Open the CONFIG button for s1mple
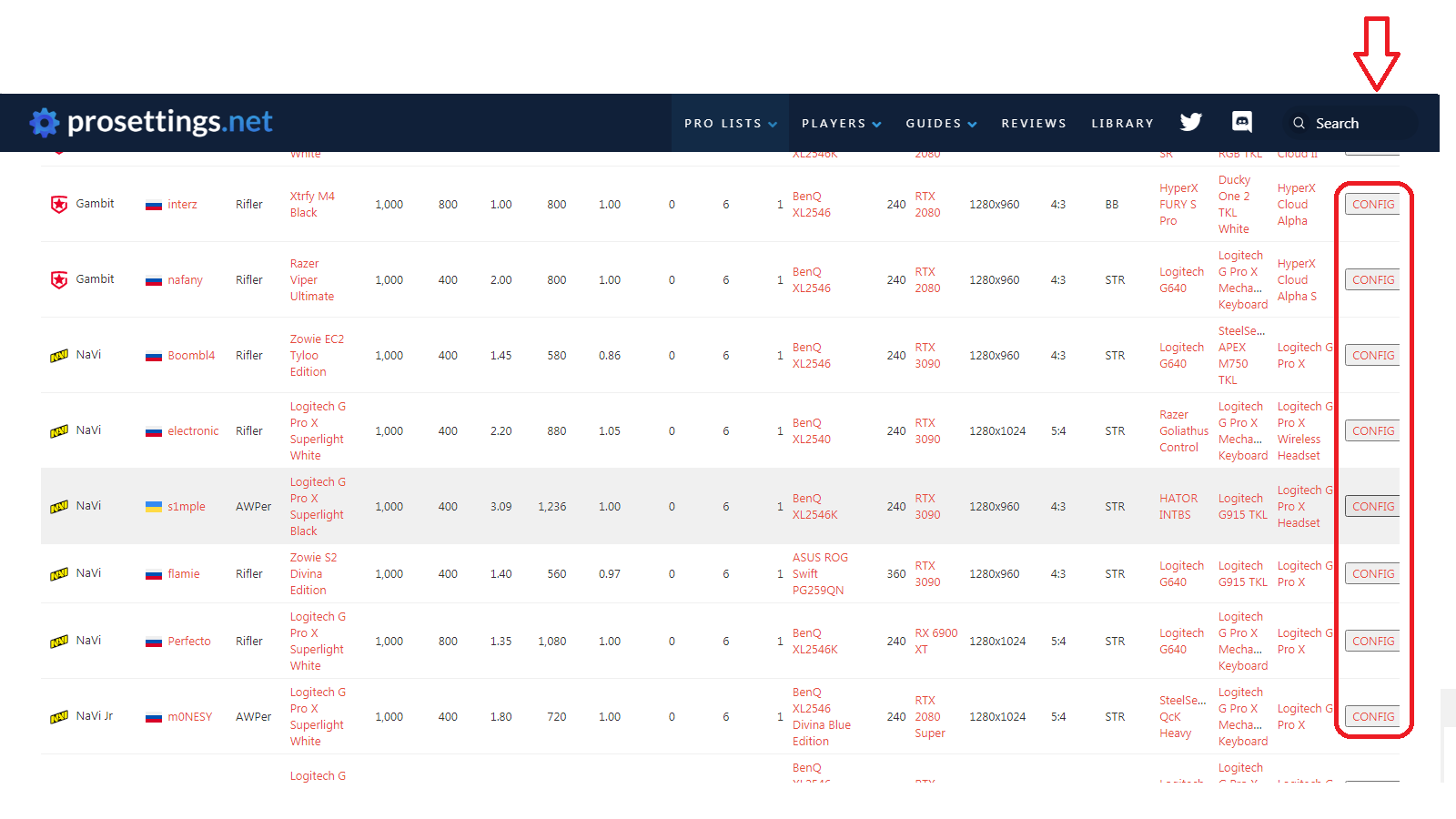 pyautogui.click(x=1372, y=507)
